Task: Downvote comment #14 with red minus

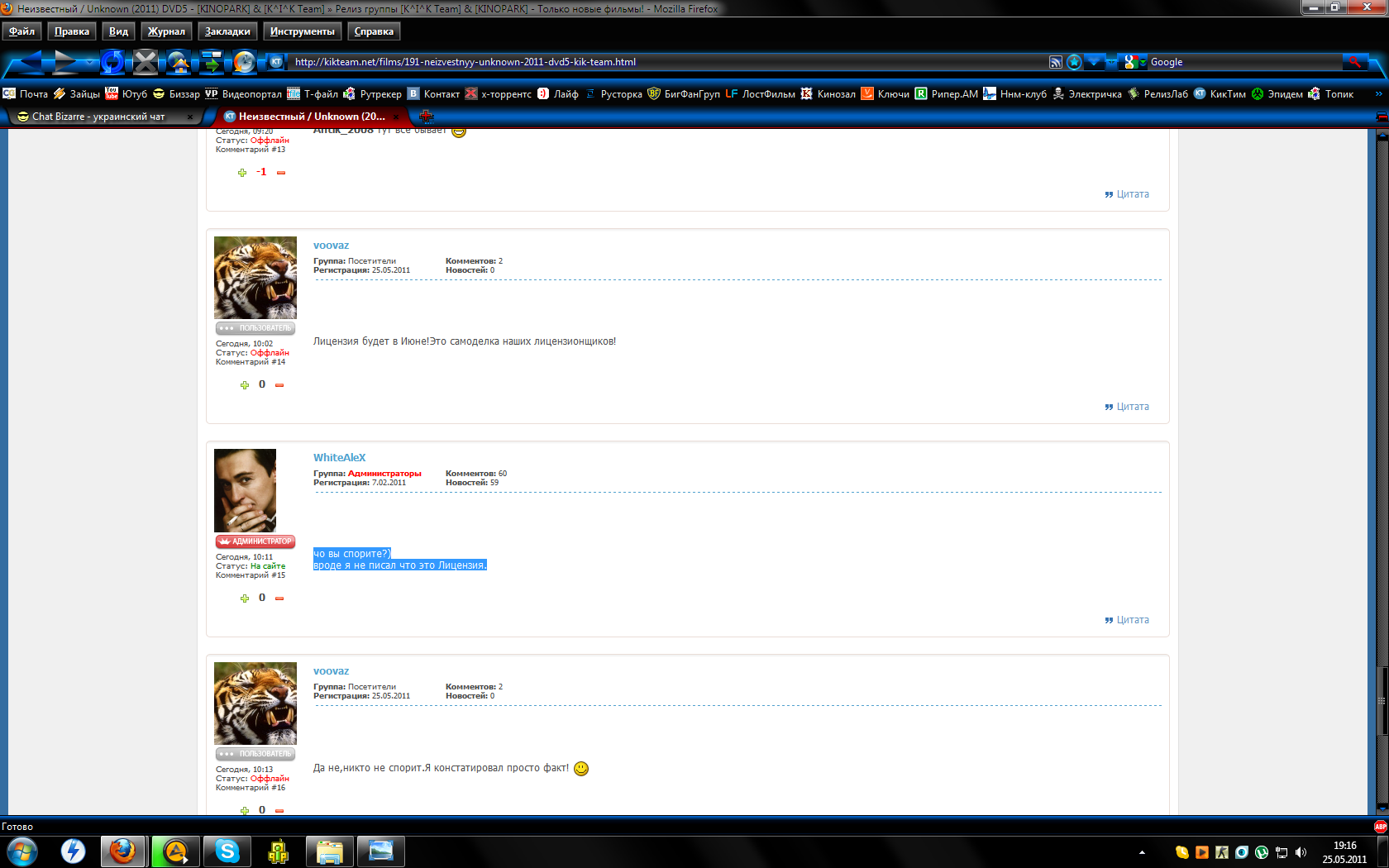Action: tap(279, 385)
